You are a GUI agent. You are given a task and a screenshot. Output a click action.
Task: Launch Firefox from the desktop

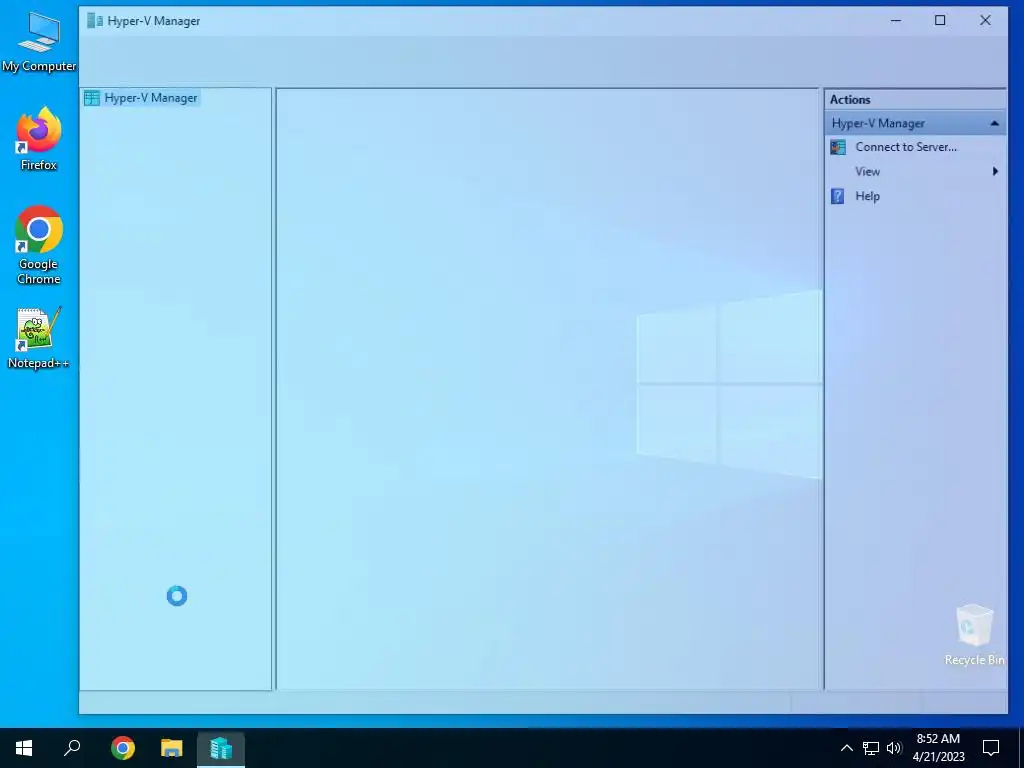pyautogui.click(x=39, y=139)
